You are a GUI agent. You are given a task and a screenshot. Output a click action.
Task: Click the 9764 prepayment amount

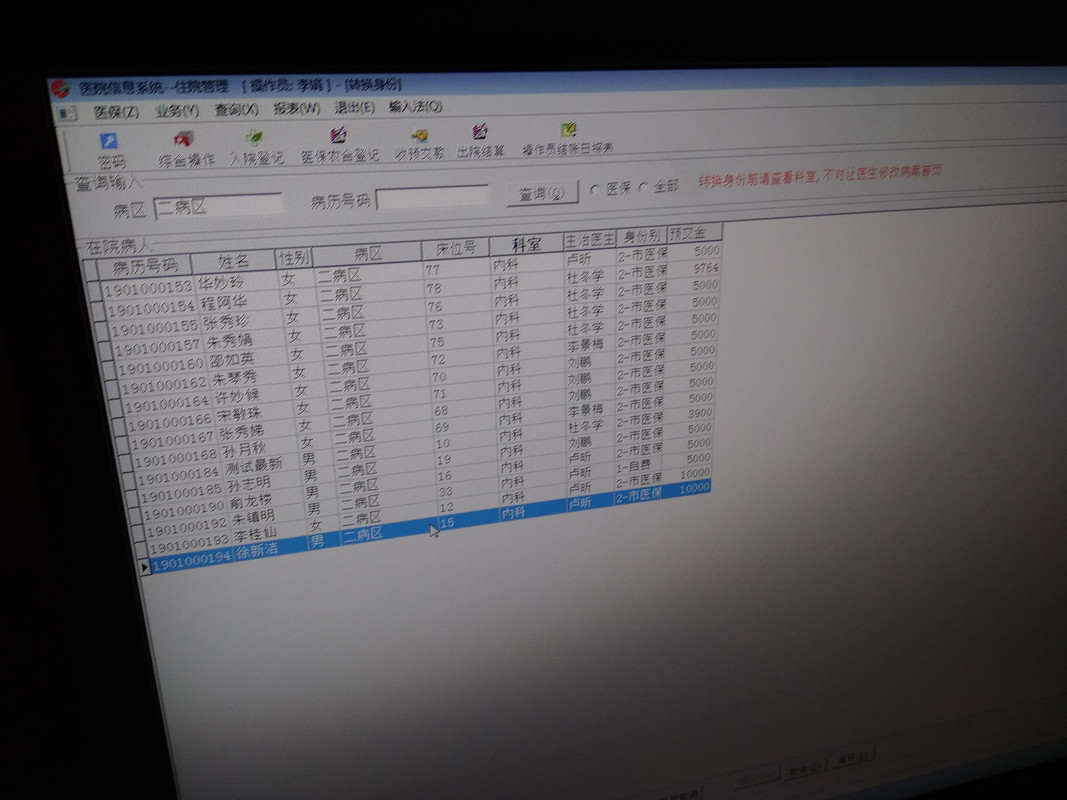click(x=706, y=268)
